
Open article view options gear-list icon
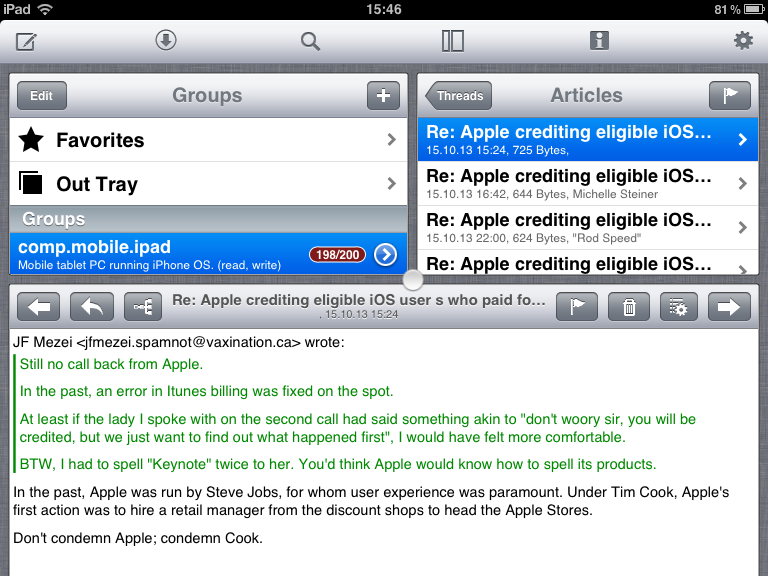[x=679, y=307]
